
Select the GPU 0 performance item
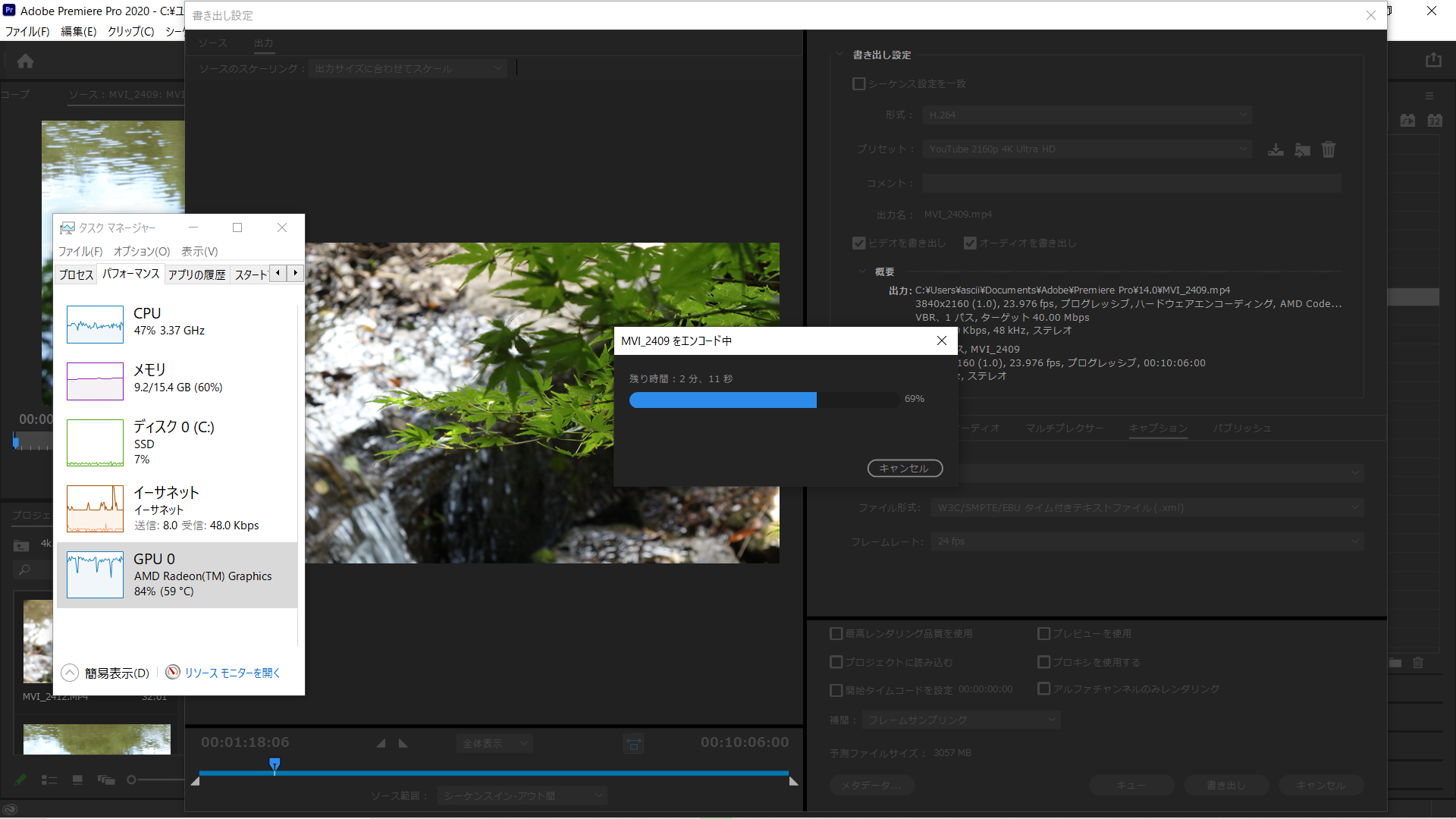pos(177,575)
